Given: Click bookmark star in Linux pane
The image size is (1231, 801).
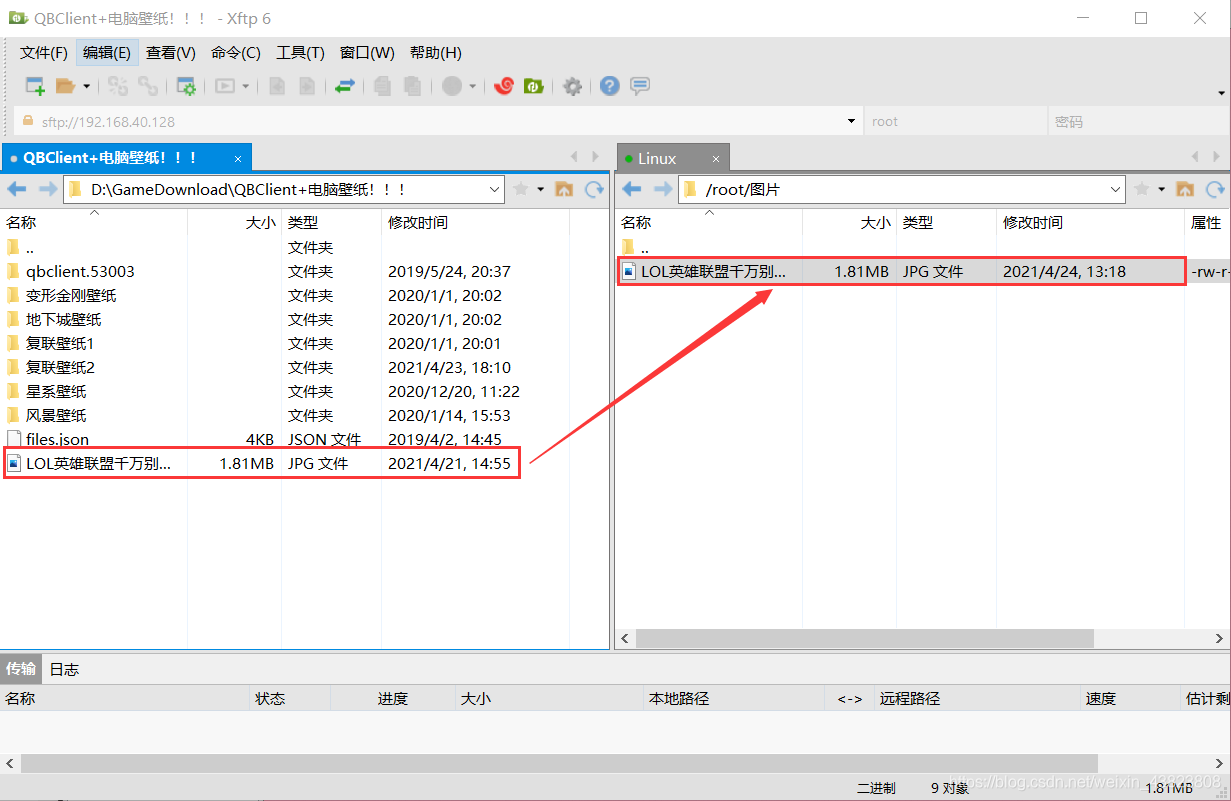Looking at the screenshot, I should tap(1142, 189).
